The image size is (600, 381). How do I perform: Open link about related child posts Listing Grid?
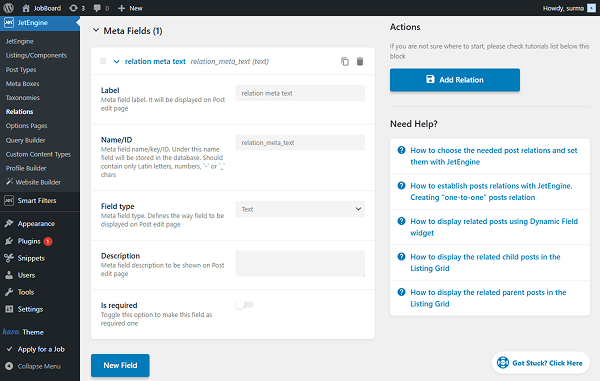(x=485, y=262)
